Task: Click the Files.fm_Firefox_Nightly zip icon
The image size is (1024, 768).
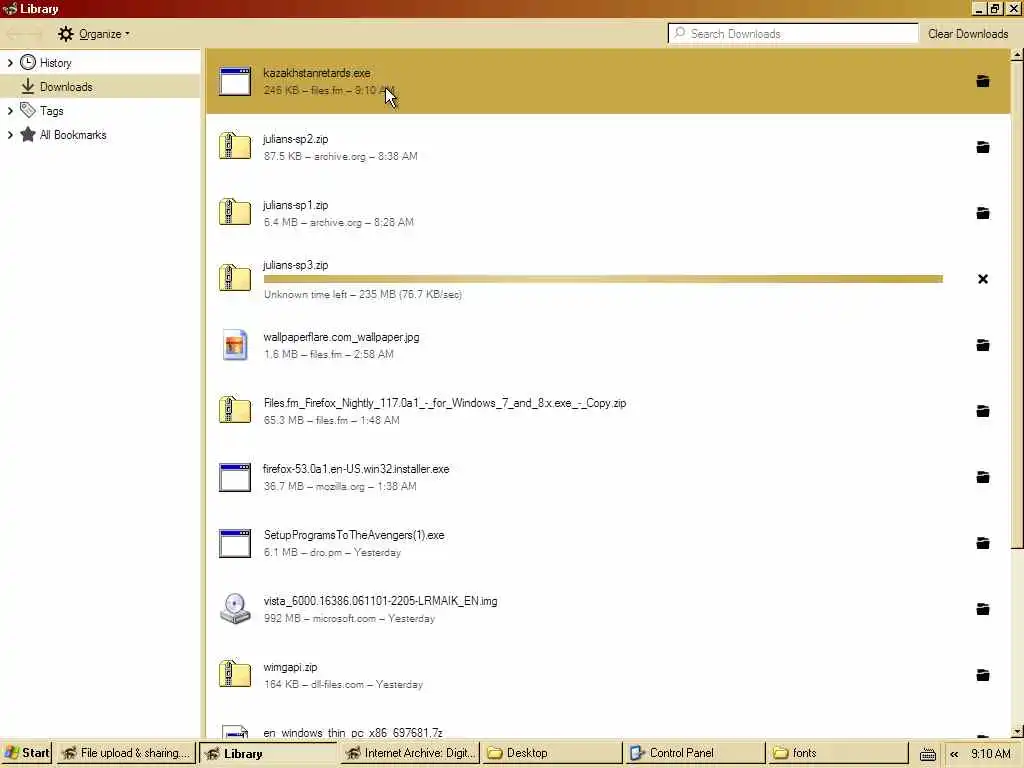Action: click(235, 410)
